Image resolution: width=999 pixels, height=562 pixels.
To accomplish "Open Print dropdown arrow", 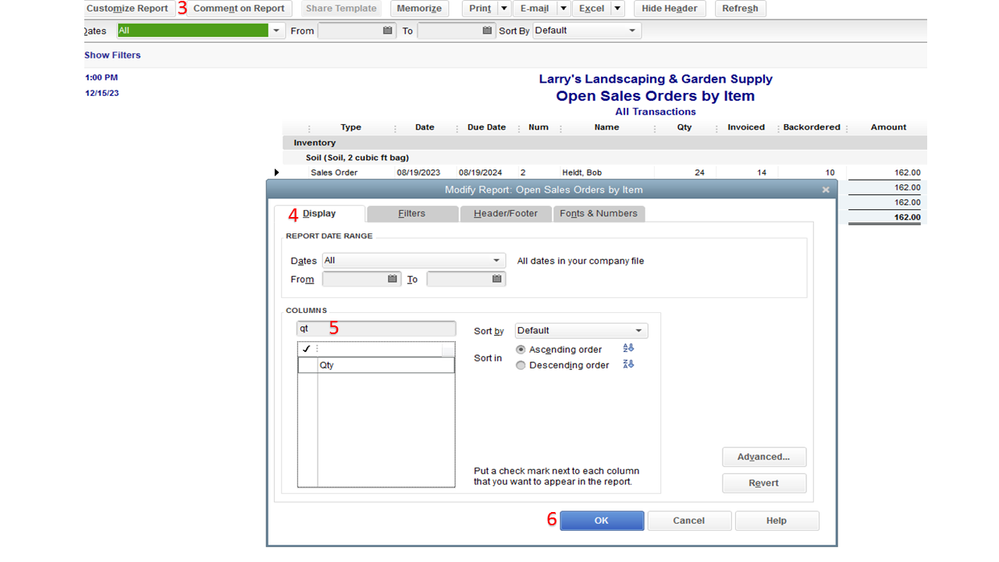I will pyautogui.click(x=504, y=8).
